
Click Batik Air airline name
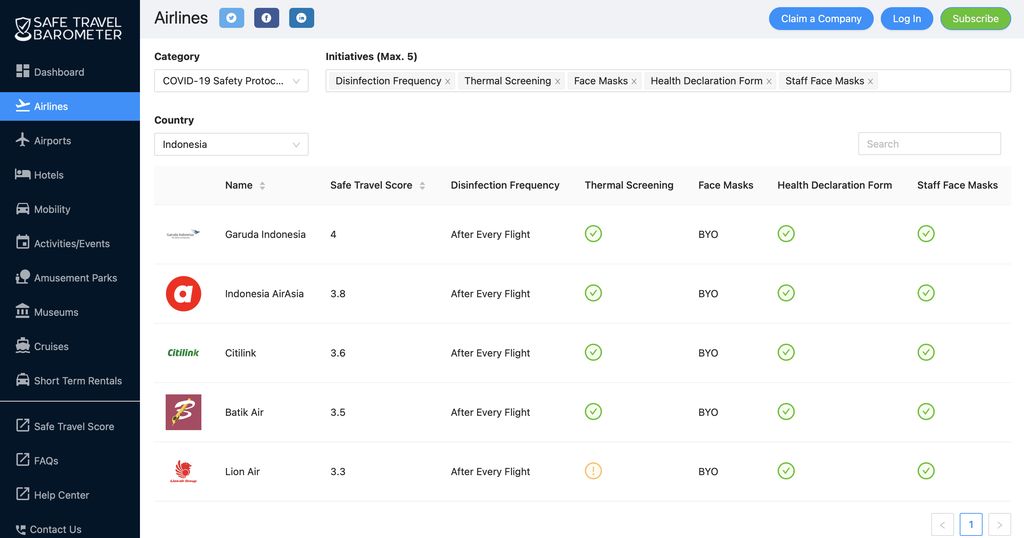point(244,413)
